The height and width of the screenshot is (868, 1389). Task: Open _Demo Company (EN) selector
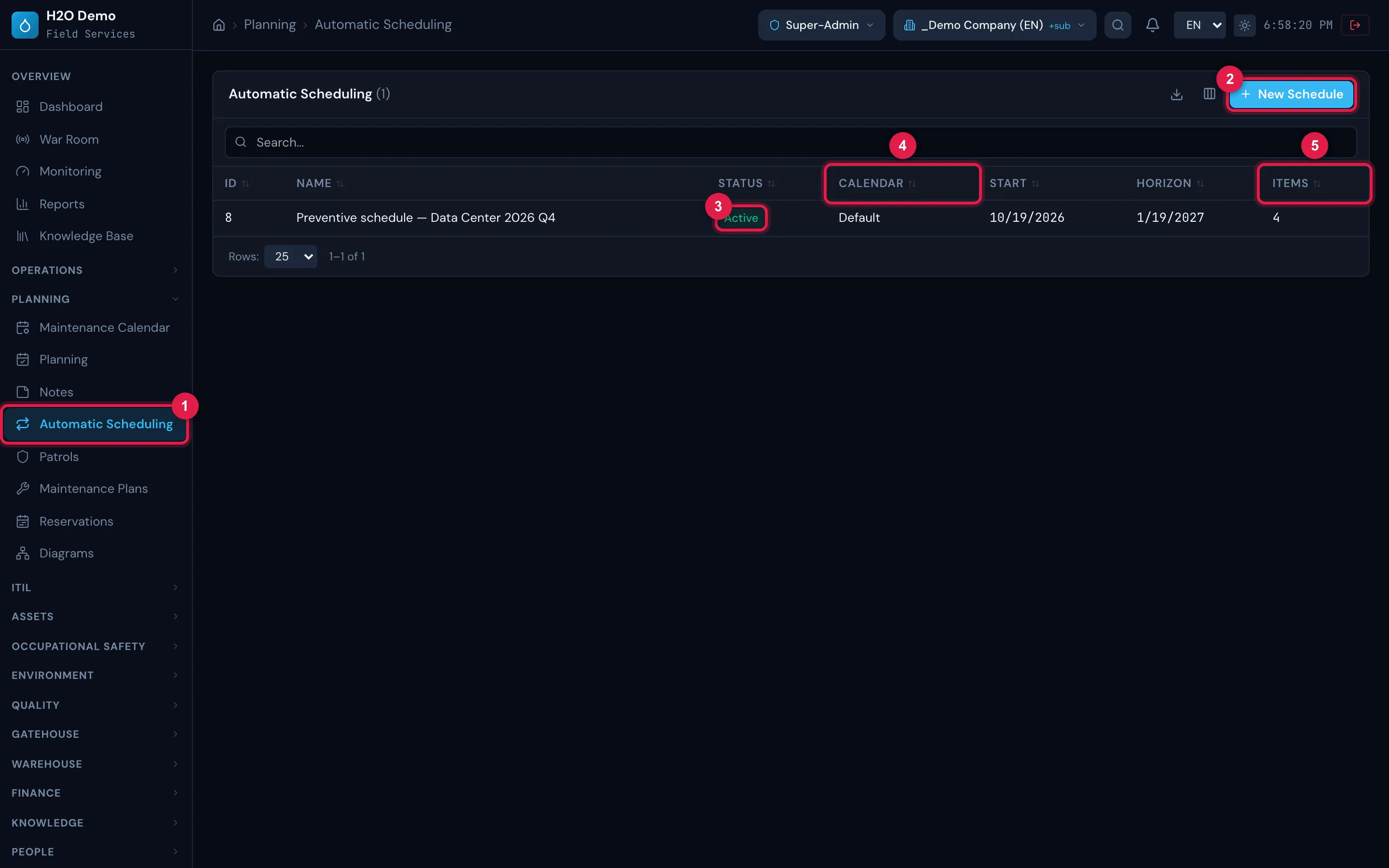[994, 25]
